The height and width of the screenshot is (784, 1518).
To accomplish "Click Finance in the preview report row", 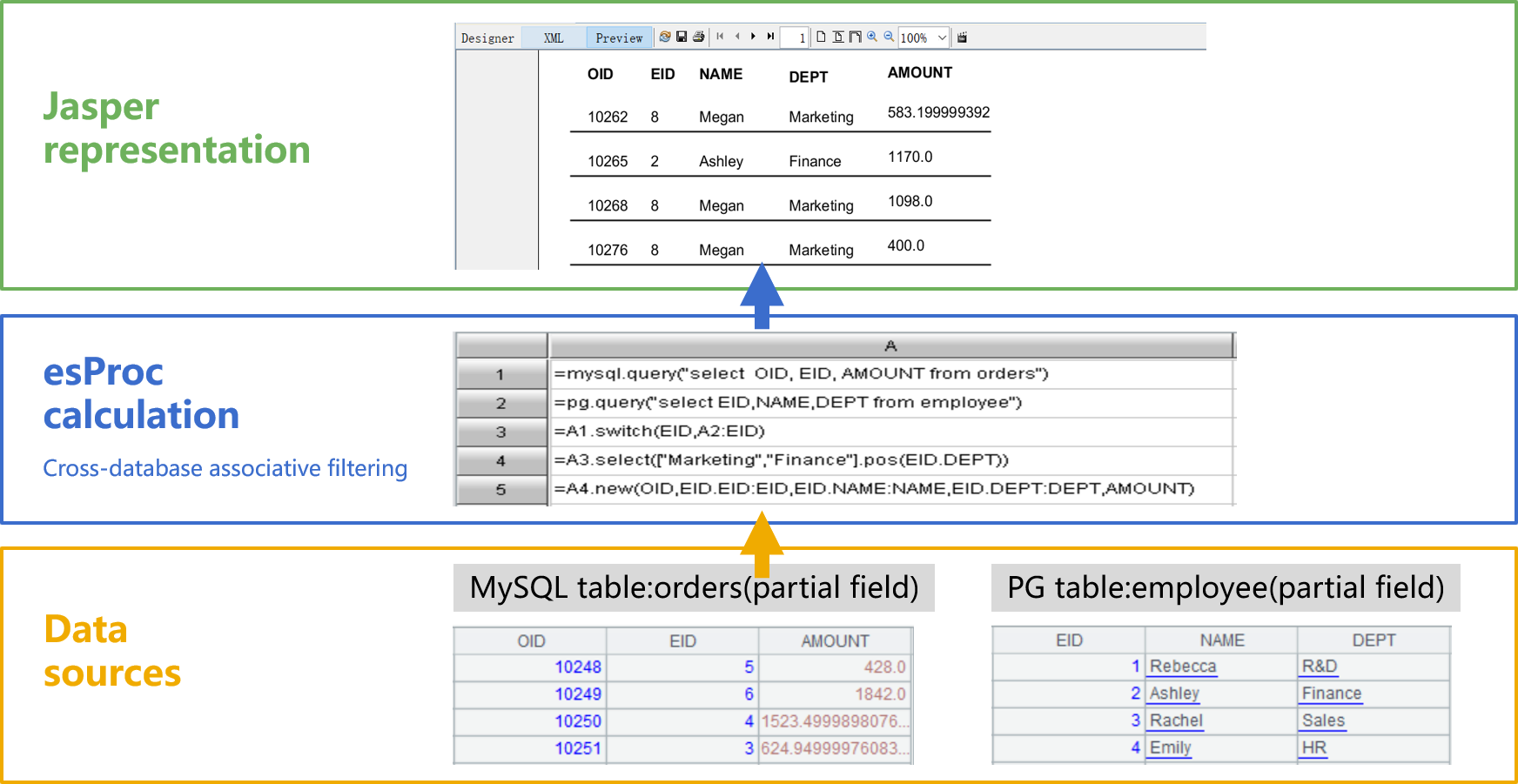I will click(815, 161).
